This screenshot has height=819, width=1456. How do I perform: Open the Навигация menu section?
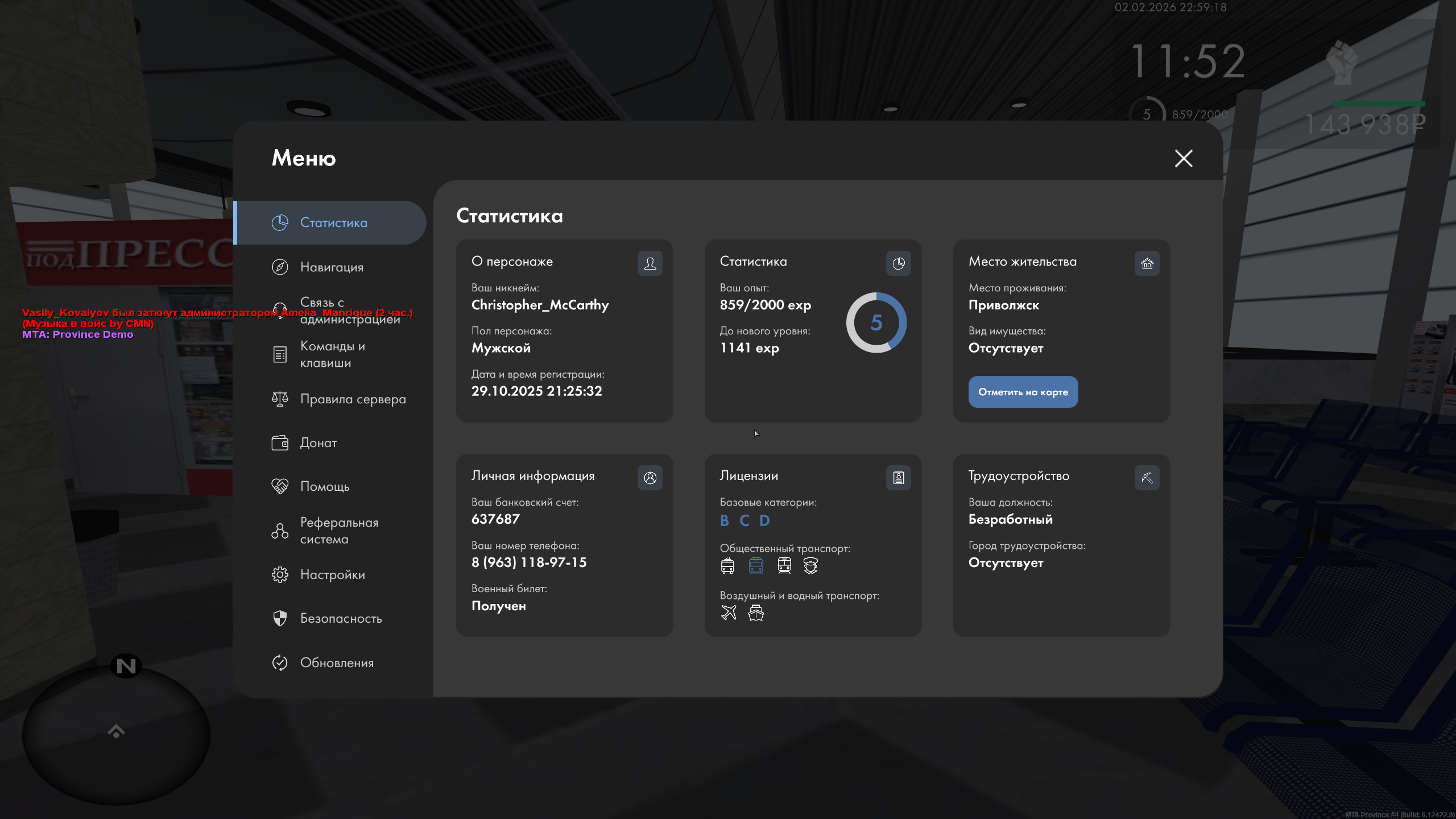tap(332, 267)
